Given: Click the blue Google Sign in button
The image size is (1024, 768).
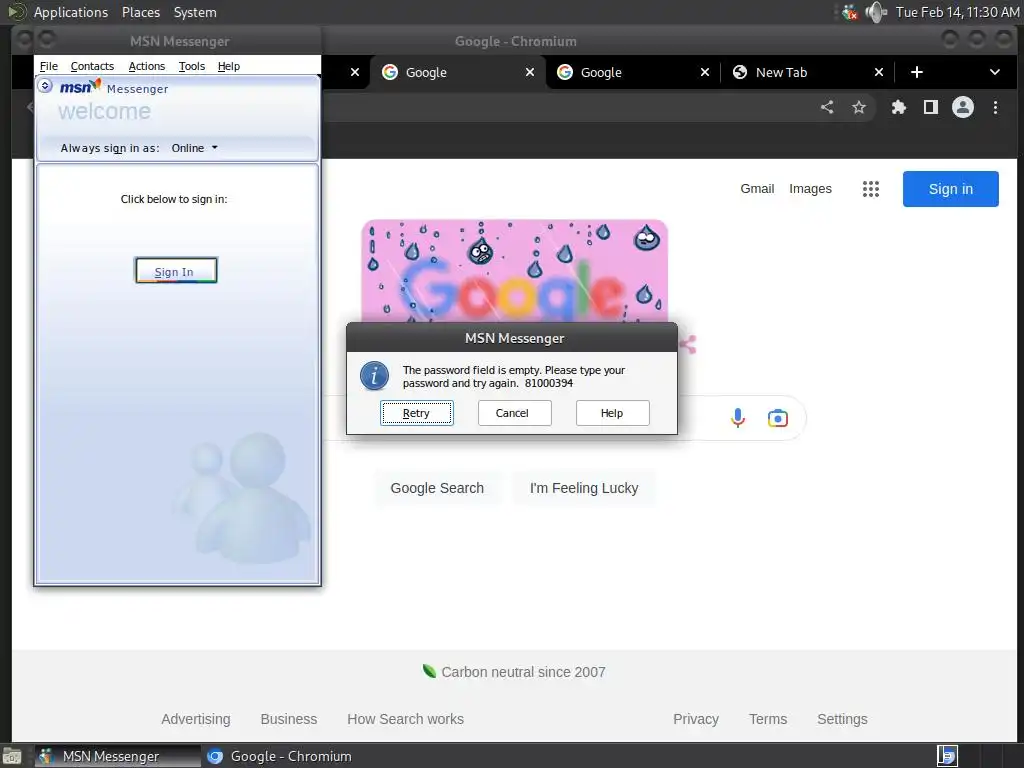Looking at the screenshot, I should click(x=950, y=189).
